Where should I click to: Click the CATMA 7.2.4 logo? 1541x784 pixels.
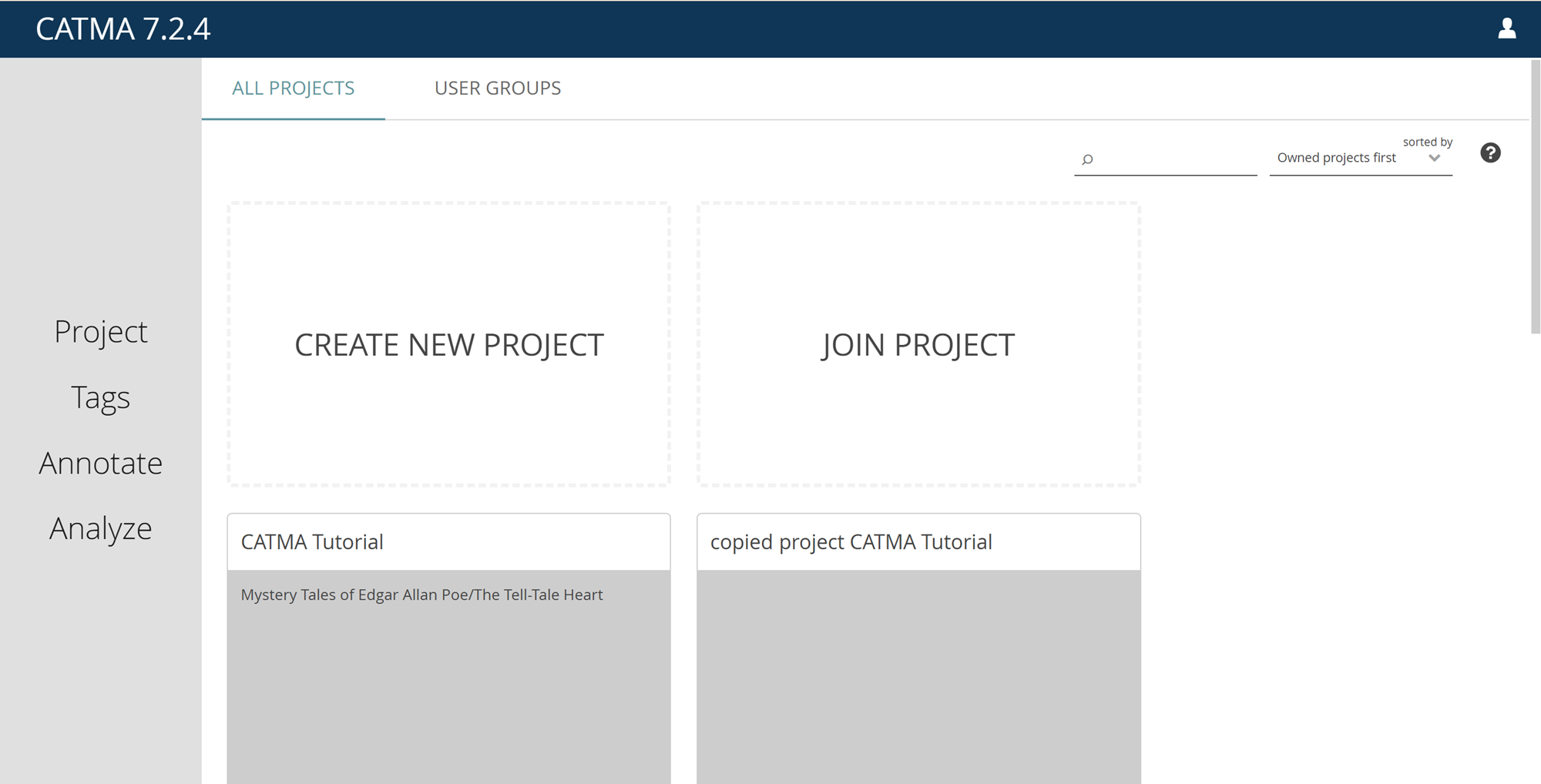[123, 29]
